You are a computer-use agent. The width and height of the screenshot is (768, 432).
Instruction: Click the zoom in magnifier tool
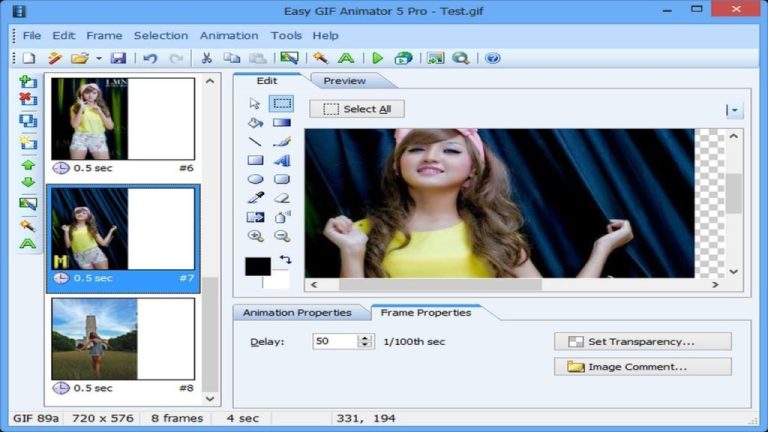(255, 236)
